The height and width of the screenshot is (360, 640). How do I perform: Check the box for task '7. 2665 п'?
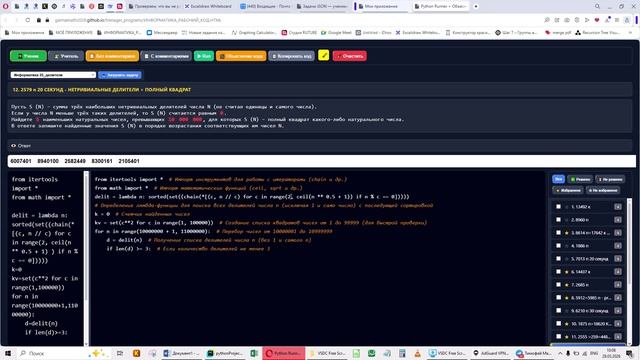coord(558,284)
